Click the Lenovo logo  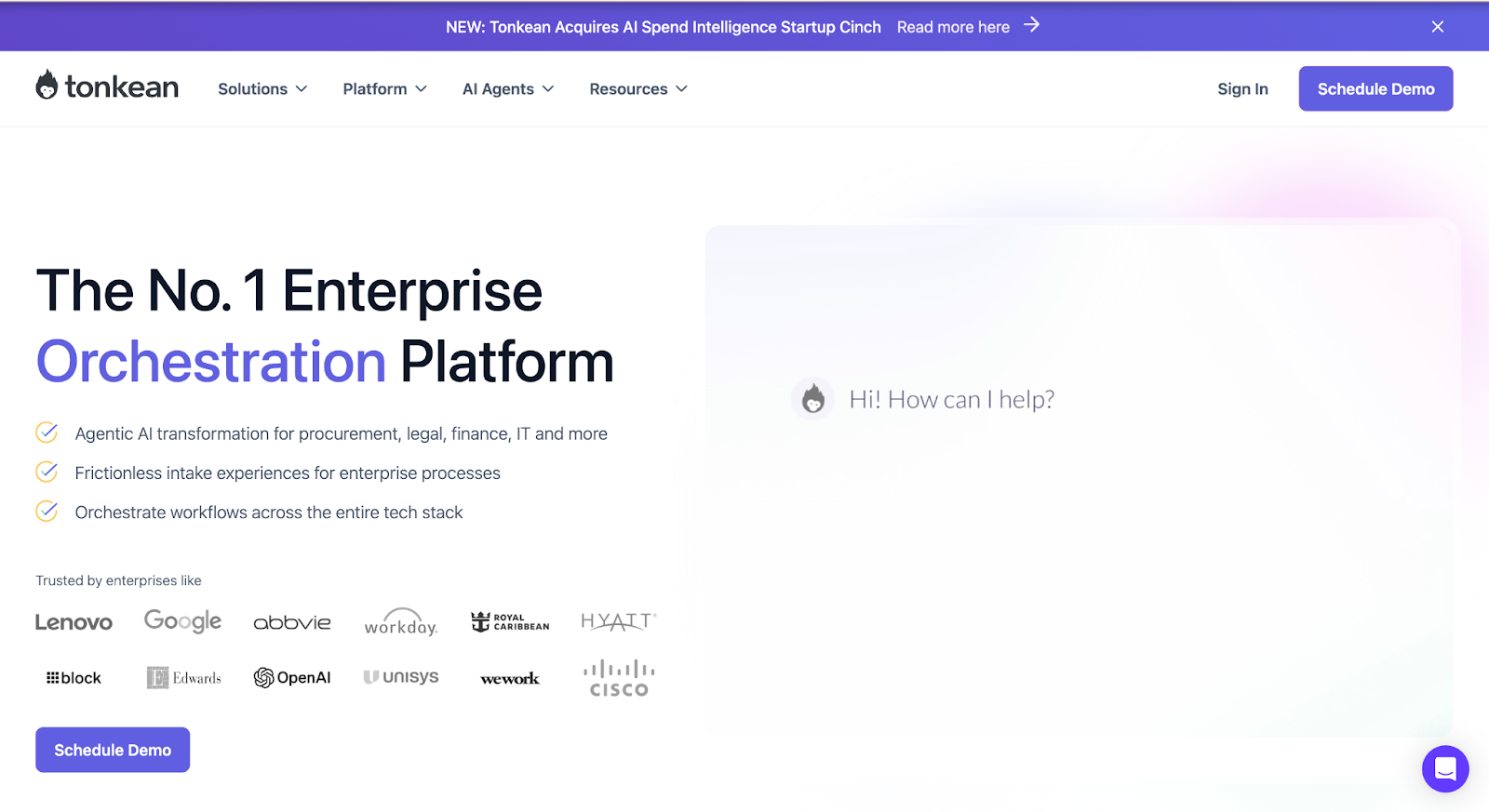click(74, 622)
